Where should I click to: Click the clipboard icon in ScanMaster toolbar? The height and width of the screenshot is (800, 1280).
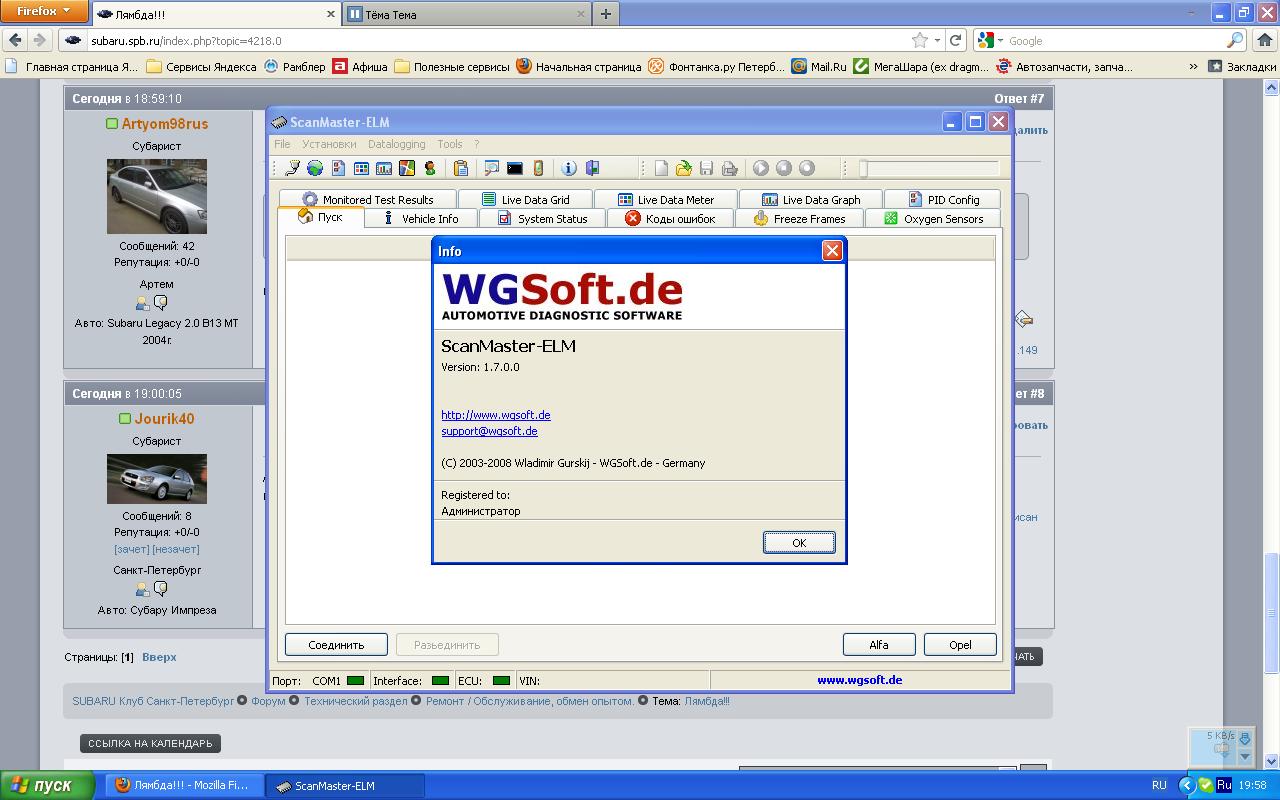pyautogui.click(x=461, y=168)
